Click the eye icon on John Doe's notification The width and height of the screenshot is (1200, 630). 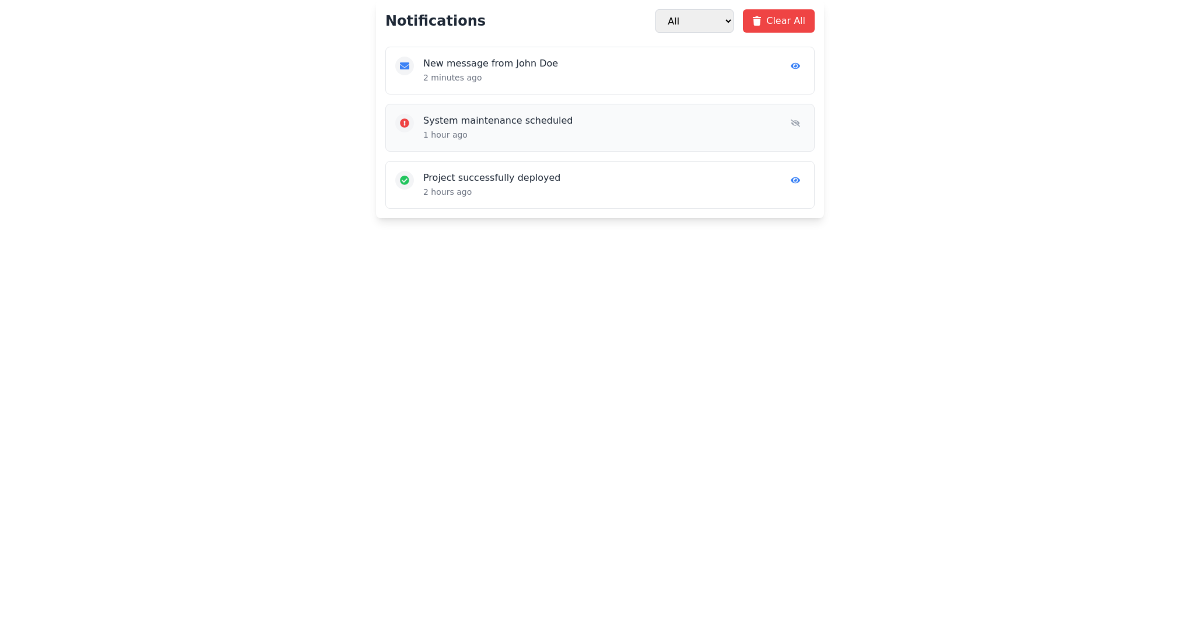[x=795, y=66]
